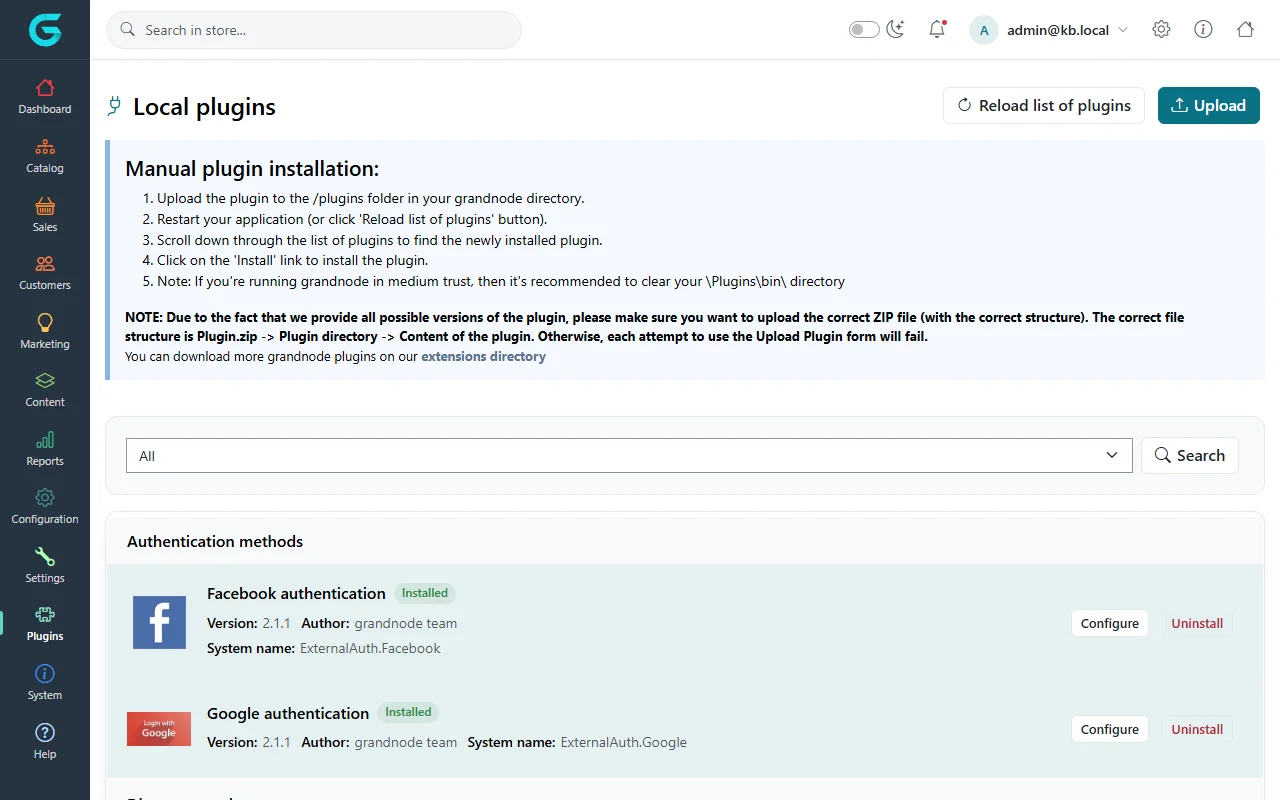The width and height of the screenshot is (1280, 800).
Task: Open the Reports chart icon
Action: pyautogui.click(x=45, y=440)
